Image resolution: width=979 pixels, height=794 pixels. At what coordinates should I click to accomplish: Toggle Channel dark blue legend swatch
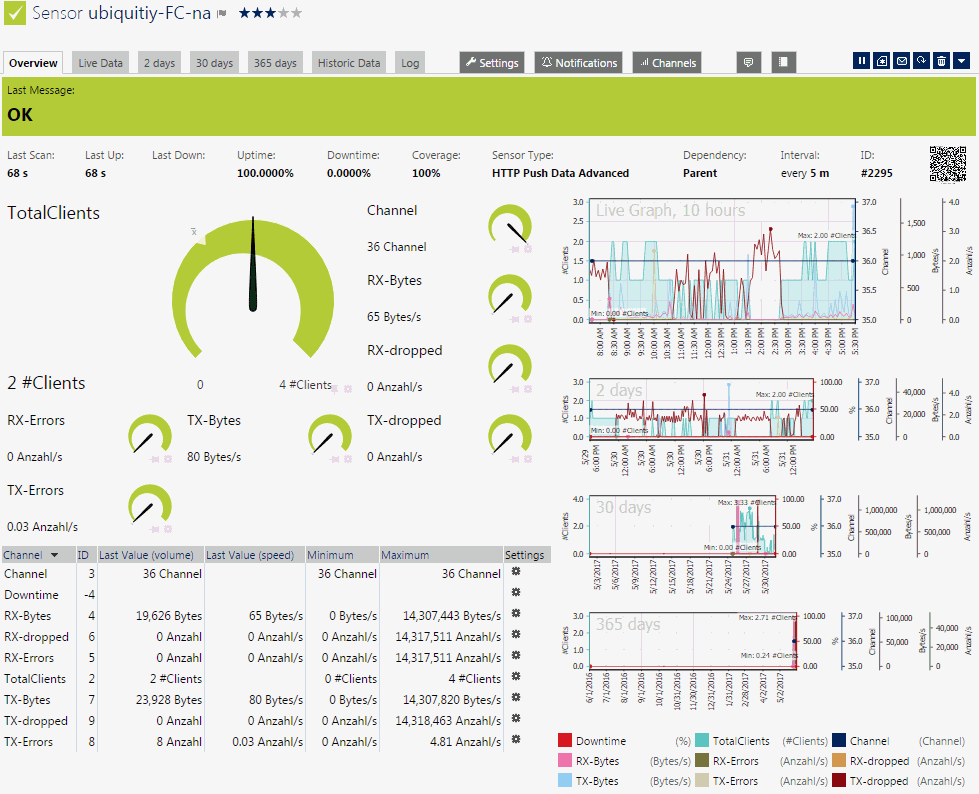pos(839,741)
